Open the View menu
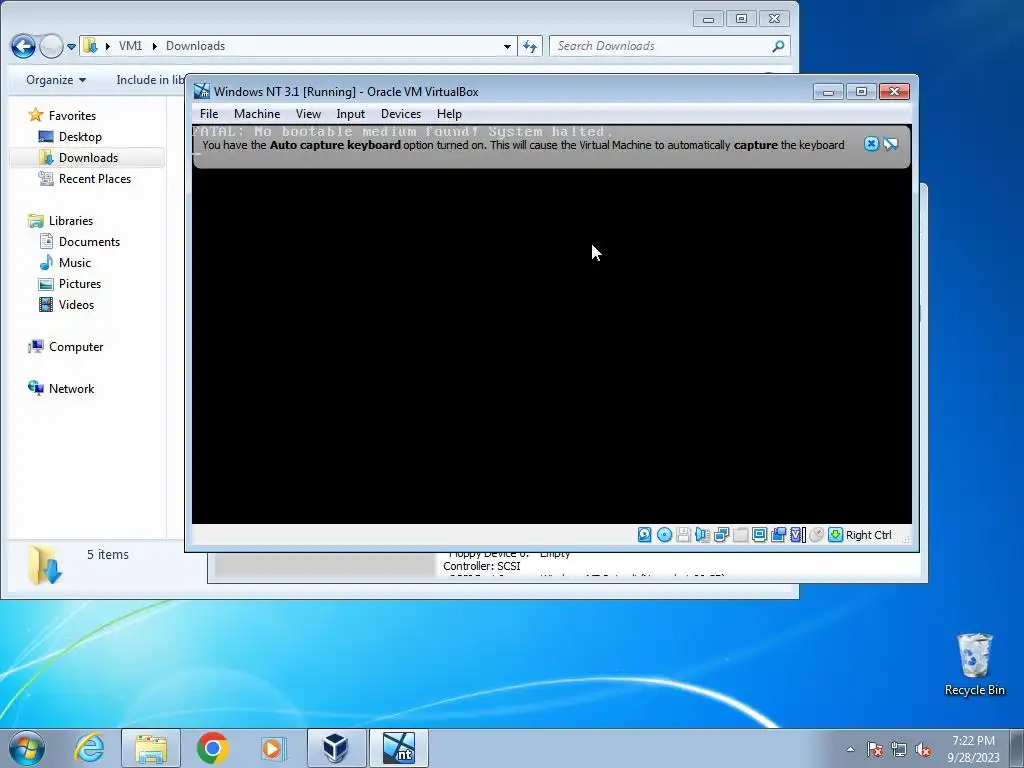The height and width of the screenshot is (768, 1024). click(x=308, y=114)
